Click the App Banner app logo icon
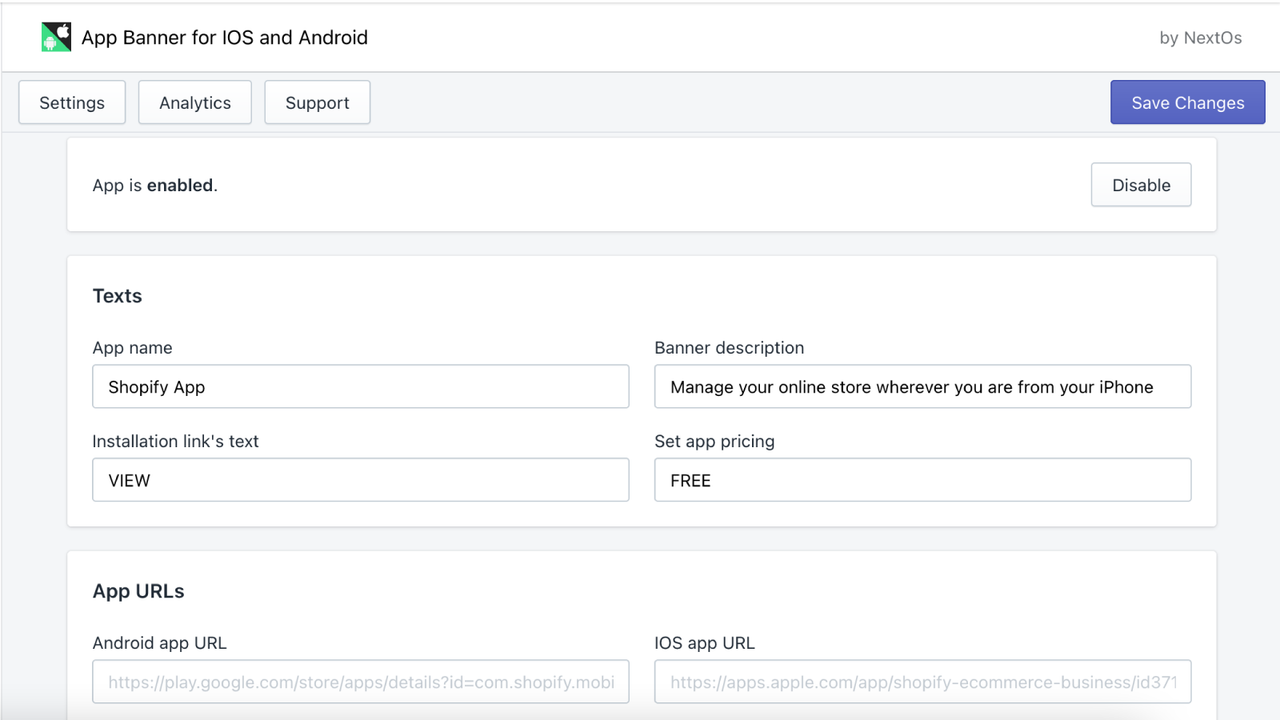This screenshot has width=1280, height=720. click(x=56, y=36)
